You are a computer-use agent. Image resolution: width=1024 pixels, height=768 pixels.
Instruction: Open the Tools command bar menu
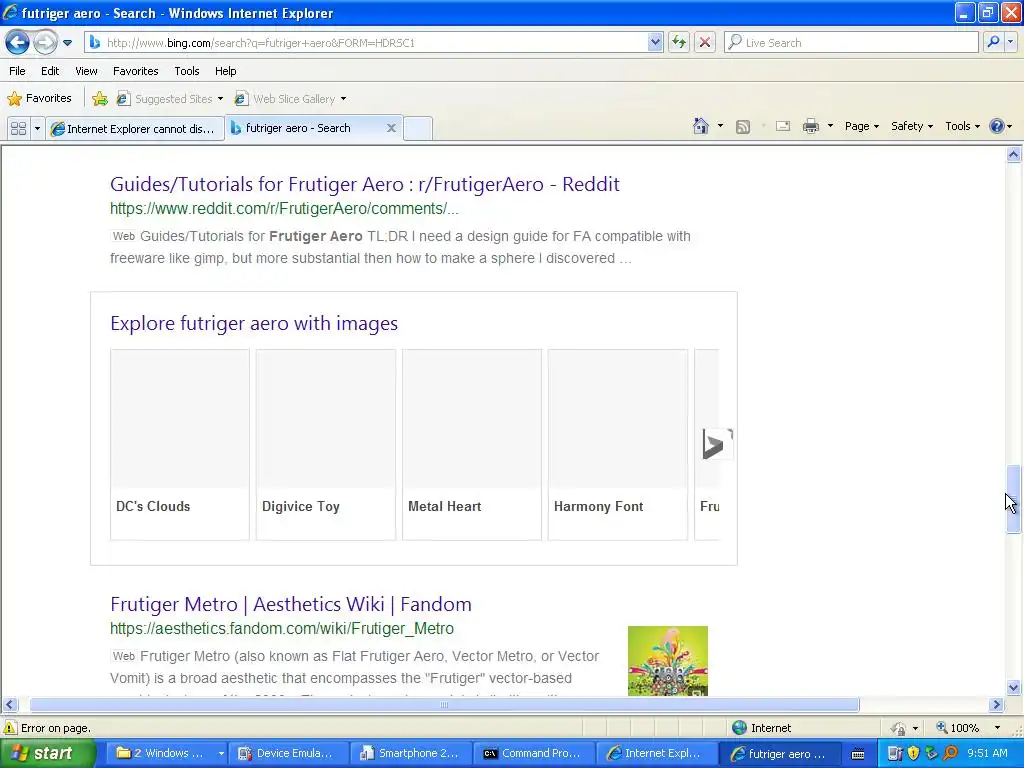963,126
